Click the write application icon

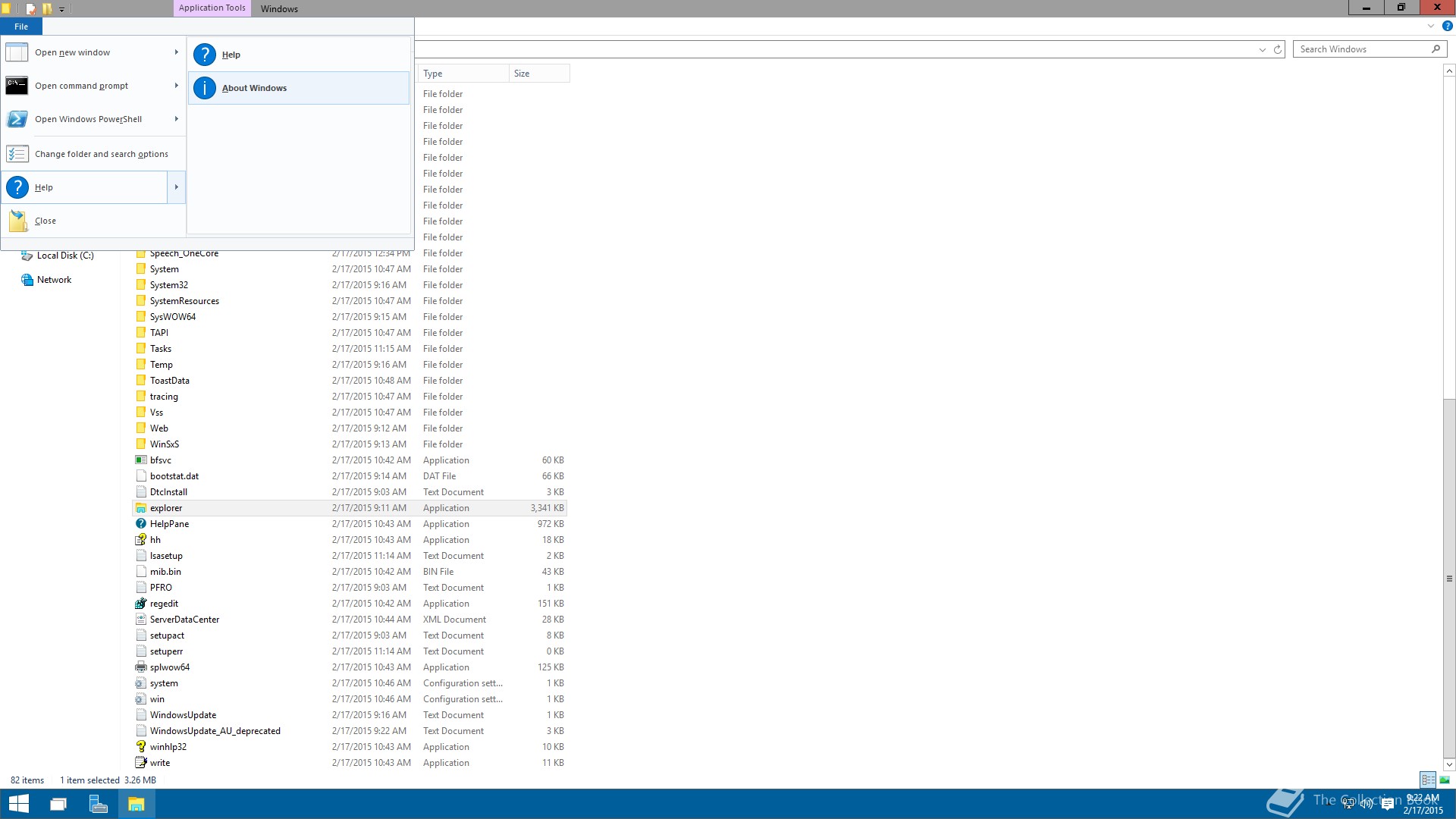click(140, 763)
